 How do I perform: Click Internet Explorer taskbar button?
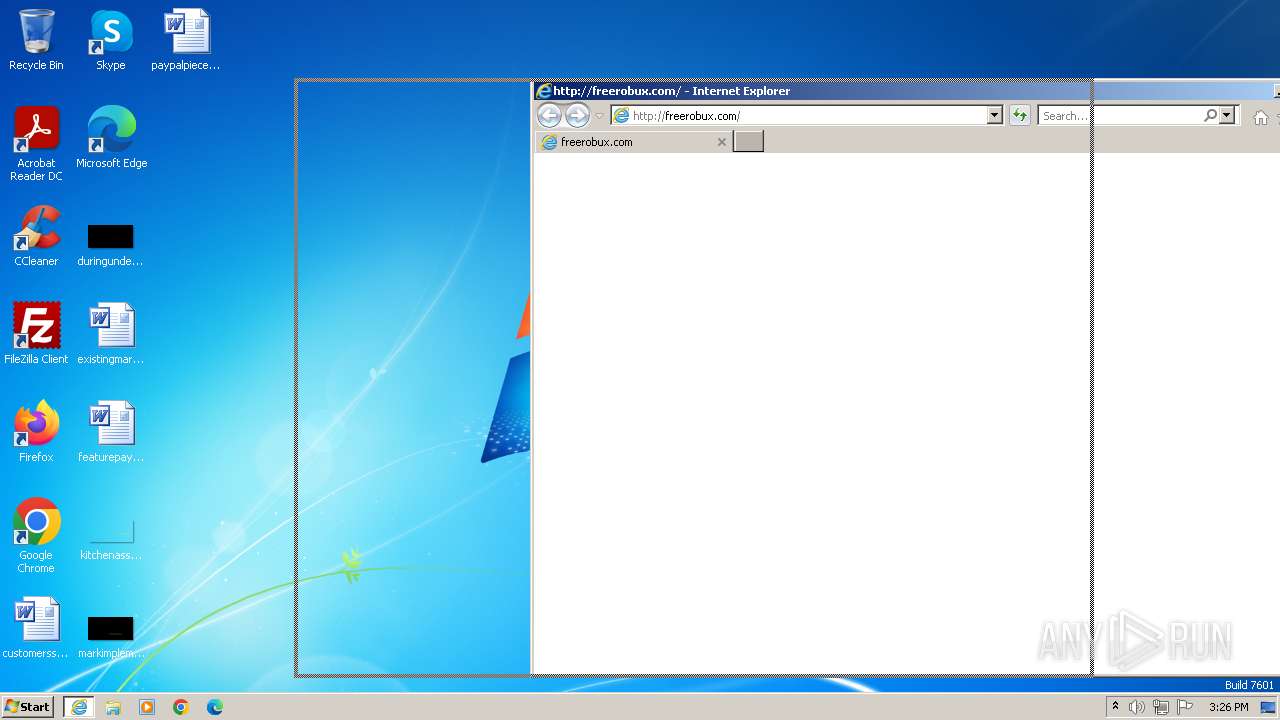(x=79, y=707)
